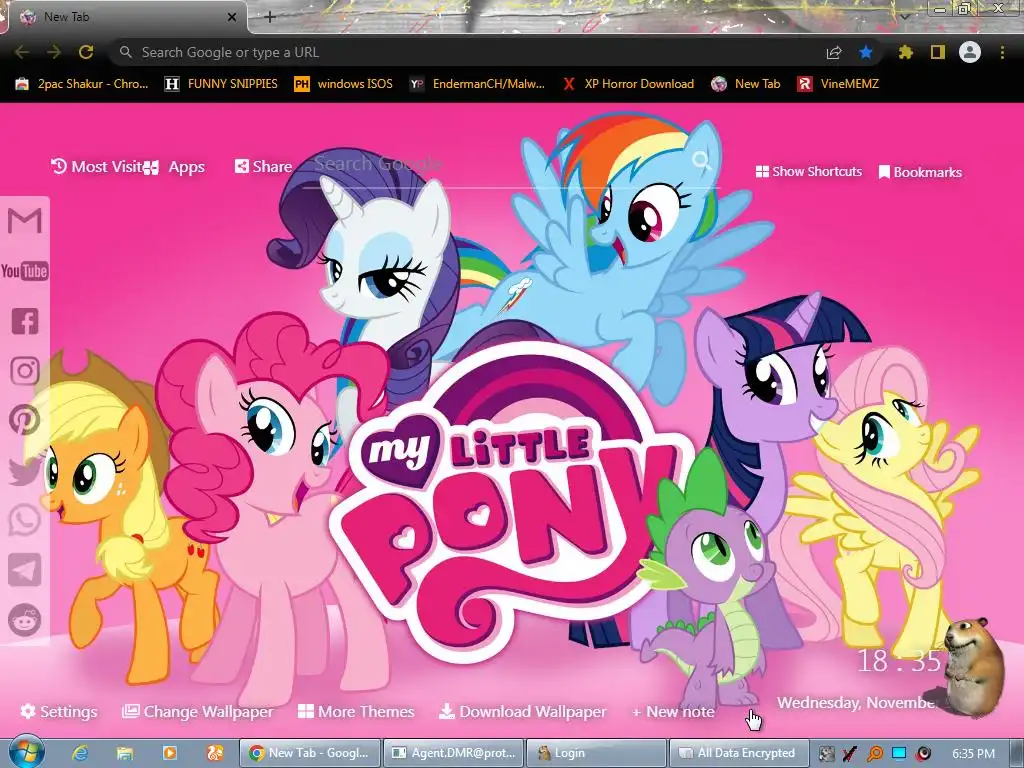Open Telegram sidebar shortcut
The image size is (1024, 768).
click(x=25, y=570)
